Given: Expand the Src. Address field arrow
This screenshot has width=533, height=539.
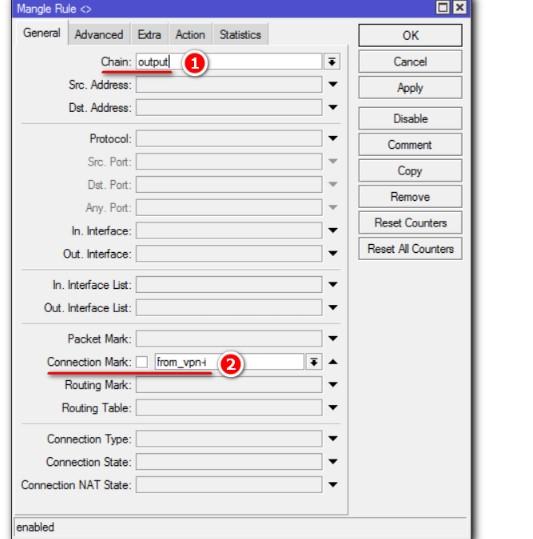Looking at the screenshot, I should point(333,84).
